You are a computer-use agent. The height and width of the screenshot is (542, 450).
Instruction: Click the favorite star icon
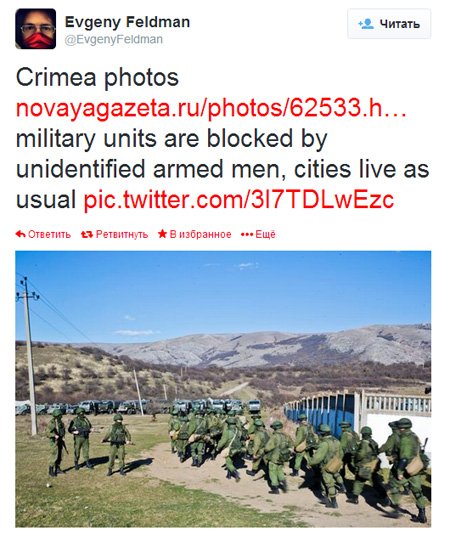click(162, 234)
